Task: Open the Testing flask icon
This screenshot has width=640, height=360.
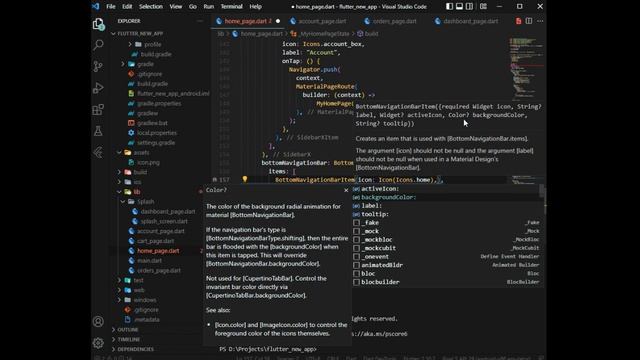Action: (x=98, y=131)
